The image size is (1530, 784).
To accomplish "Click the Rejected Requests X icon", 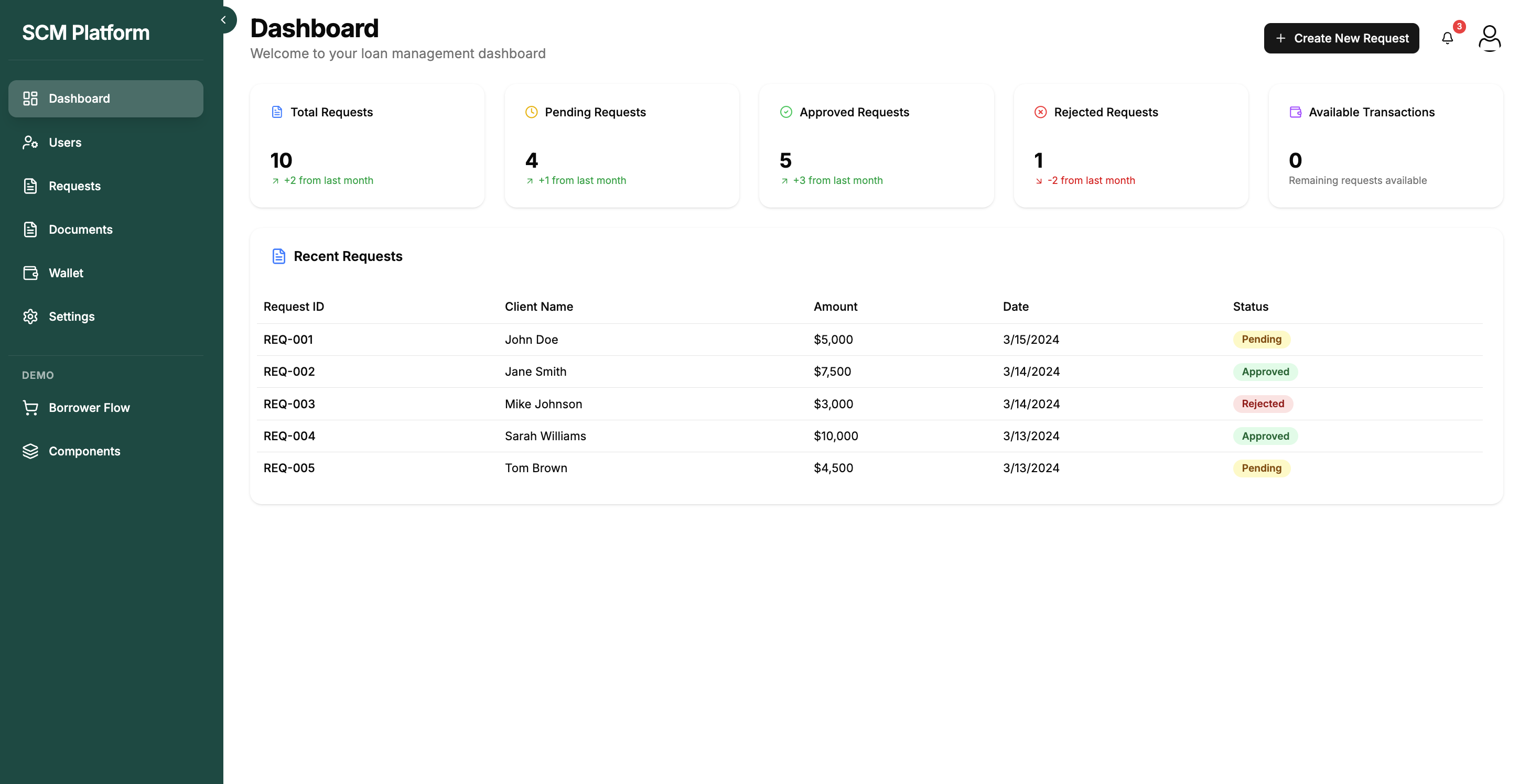I will [x=1041, y=112].
